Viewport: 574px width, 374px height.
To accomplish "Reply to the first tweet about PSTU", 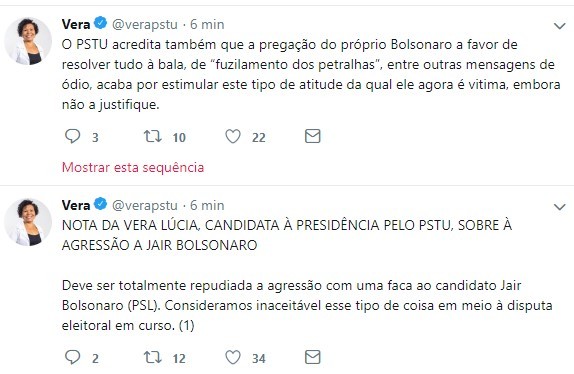I will point(72,136).
